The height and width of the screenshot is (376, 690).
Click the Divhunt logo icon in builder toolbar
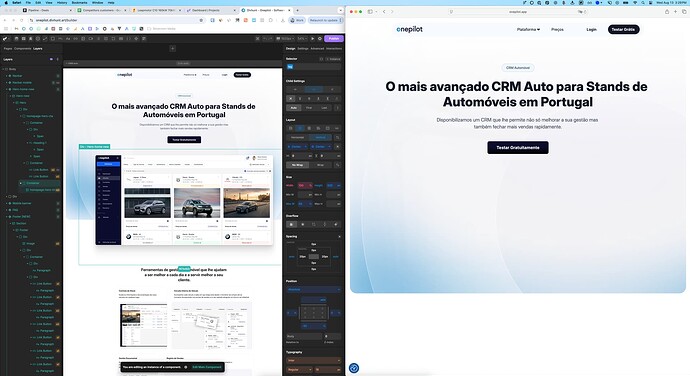5,39
